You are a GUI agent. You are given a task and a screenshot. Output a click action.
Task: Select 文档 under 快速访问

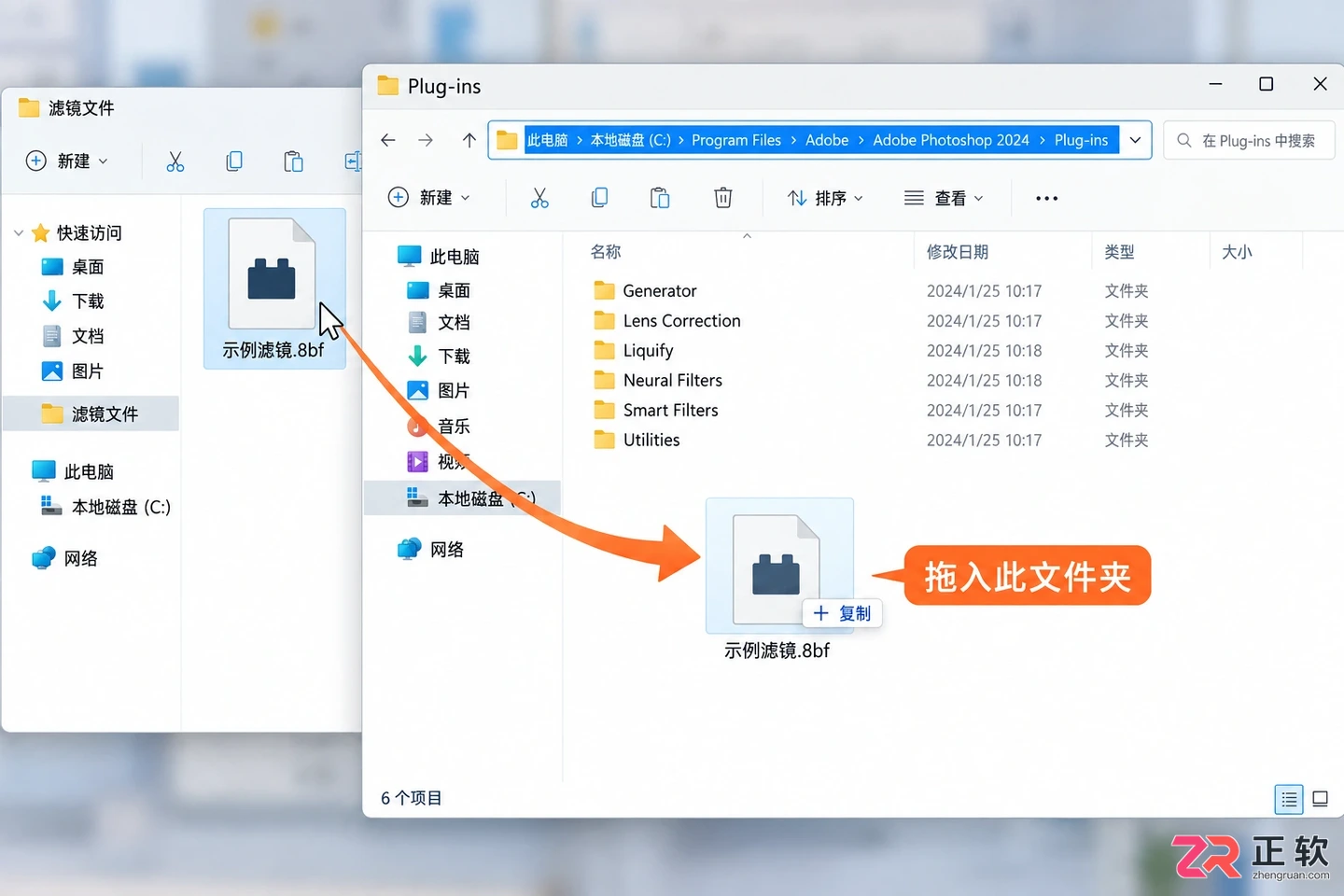73,336
